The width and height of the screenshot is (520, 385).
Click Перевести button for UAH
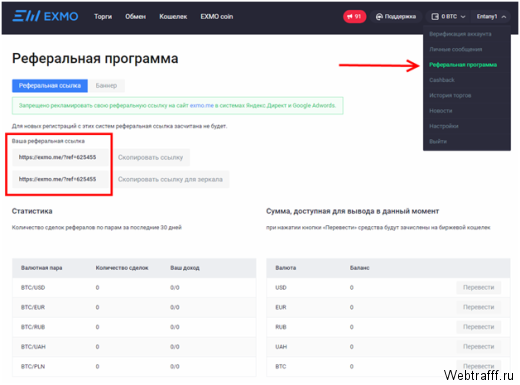click(478, 347)
